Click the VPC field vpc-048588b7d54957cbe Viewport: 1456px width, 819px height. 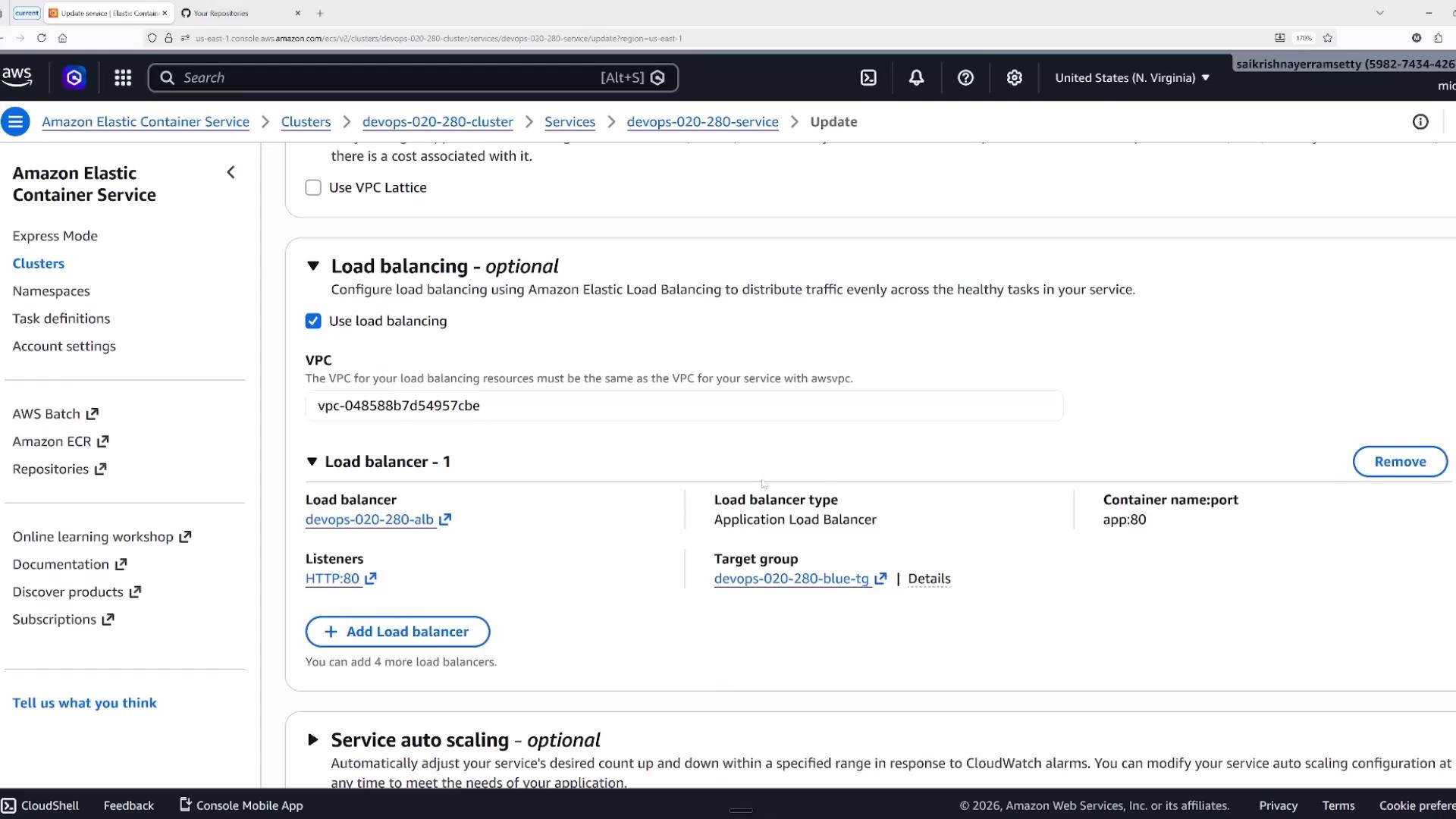click(684, 406)
